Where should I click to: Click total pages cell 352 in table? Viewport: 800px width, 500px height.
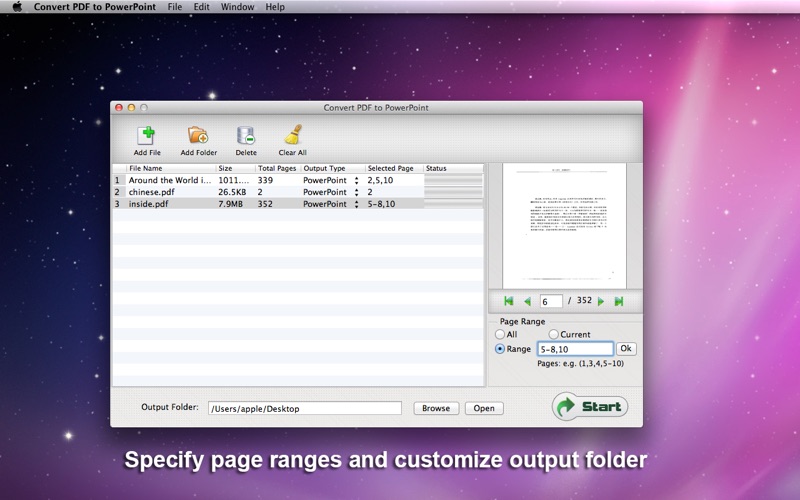(x=265, y=204)
